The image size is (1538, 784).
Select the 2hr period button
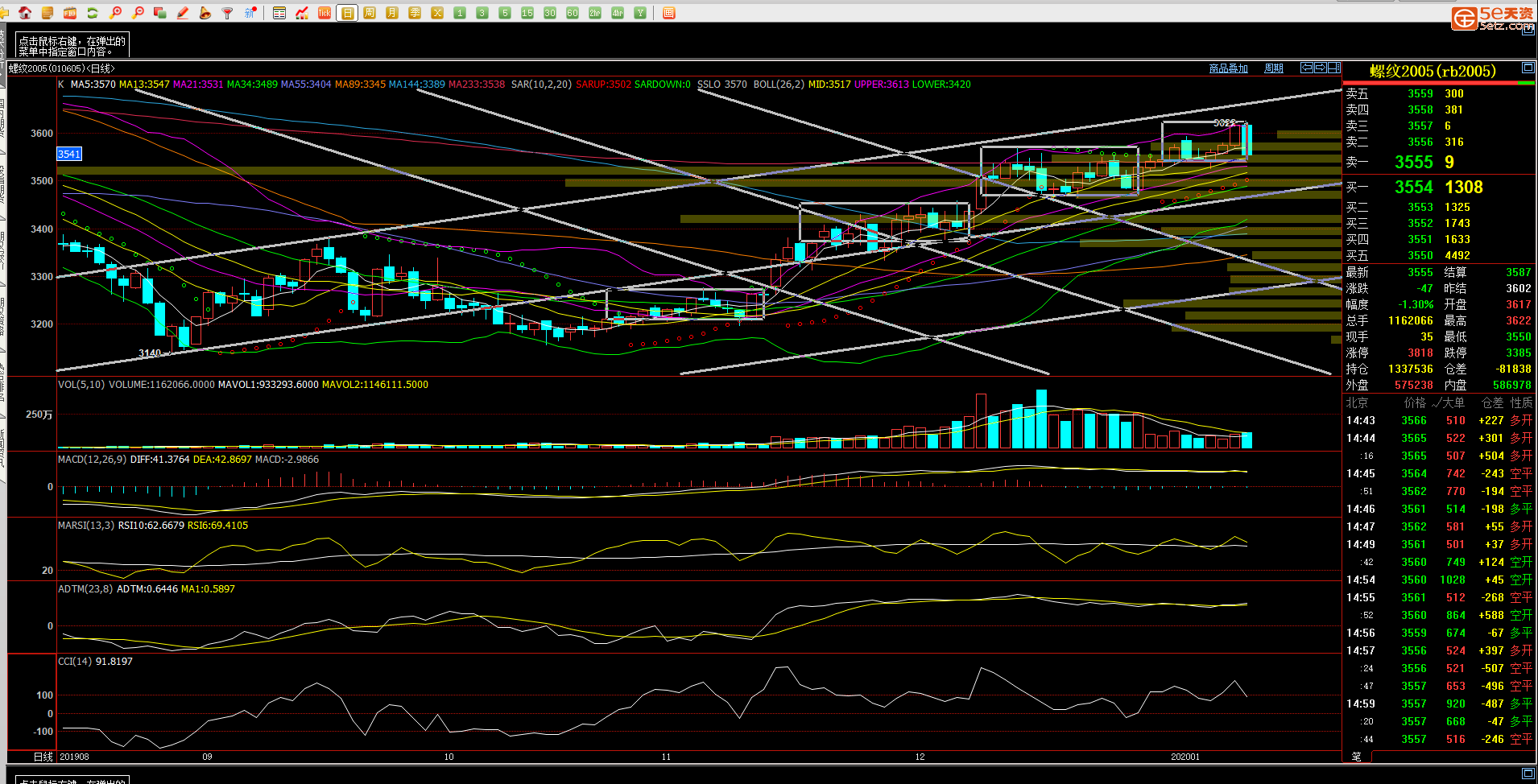[x=595, y=13]
